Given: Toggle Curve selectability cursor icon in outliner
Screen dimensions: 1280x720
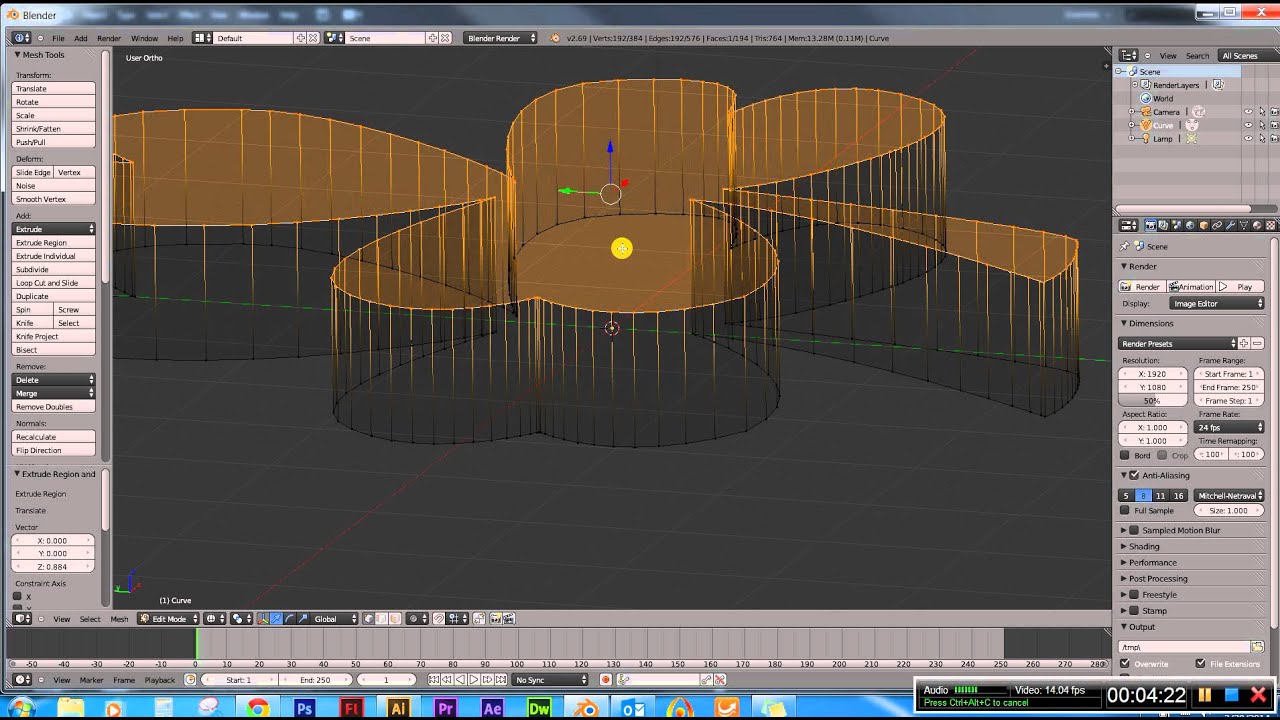Looking at the screenshot, I should coord(1262,125).
